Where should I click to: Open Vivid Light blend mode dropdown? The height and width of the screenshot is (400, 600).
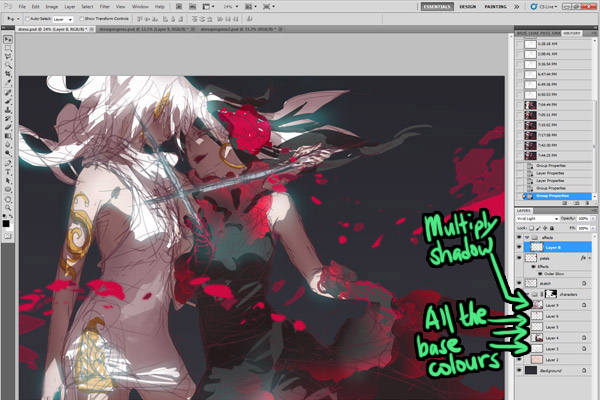point(537,219)
